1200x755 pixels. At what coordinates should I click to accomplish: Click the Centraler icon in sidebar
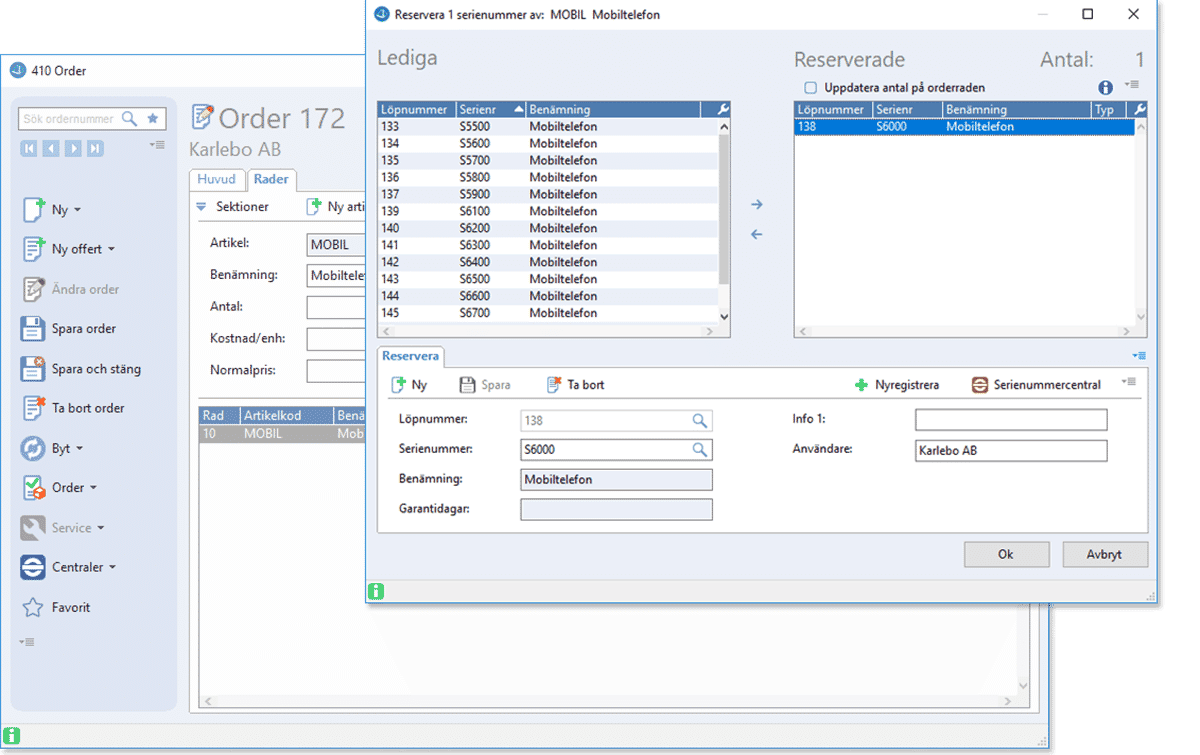click(33, 567)
